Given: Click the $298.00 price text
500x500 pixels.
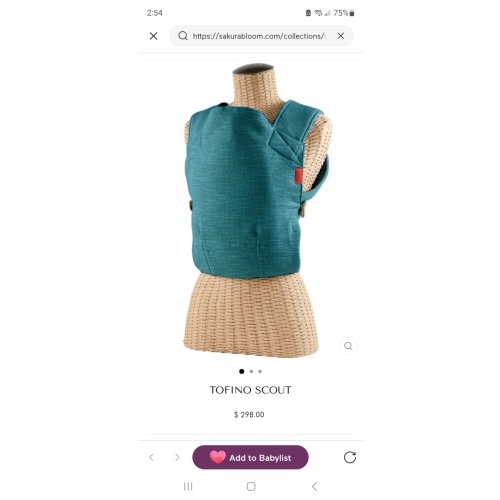Looking at the screenshot, I should pyautogui.click(x=249, y=415).
